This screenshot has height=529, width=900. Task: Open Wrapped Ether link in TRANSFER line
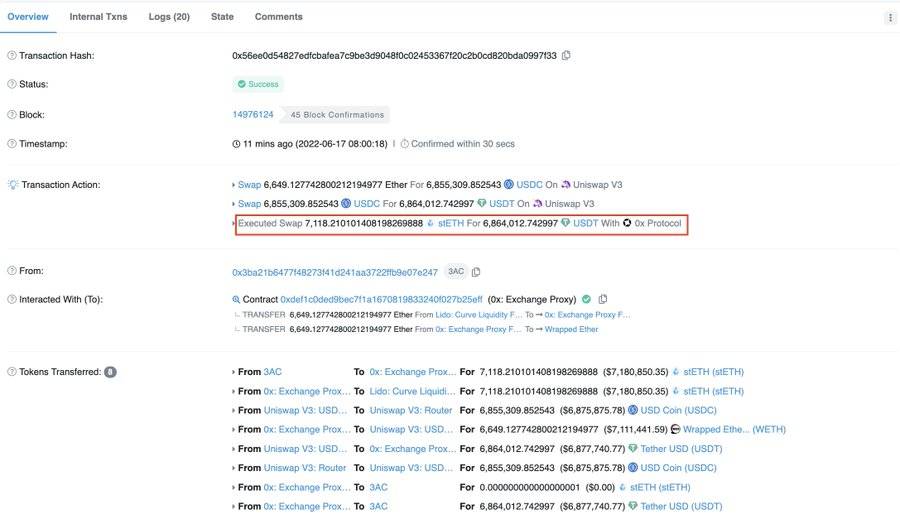pyautogui.click(x=571, y=329)
